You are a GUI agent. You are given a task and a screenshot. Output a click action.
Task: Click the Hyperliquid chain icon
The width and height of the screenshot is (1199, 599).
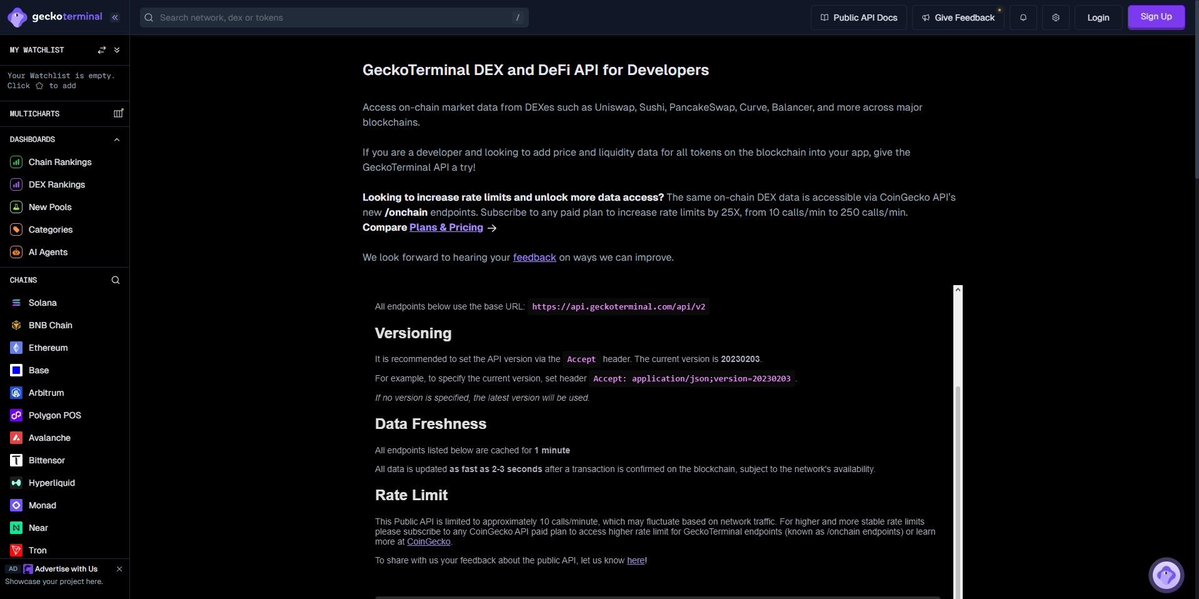tap(16, 483)
